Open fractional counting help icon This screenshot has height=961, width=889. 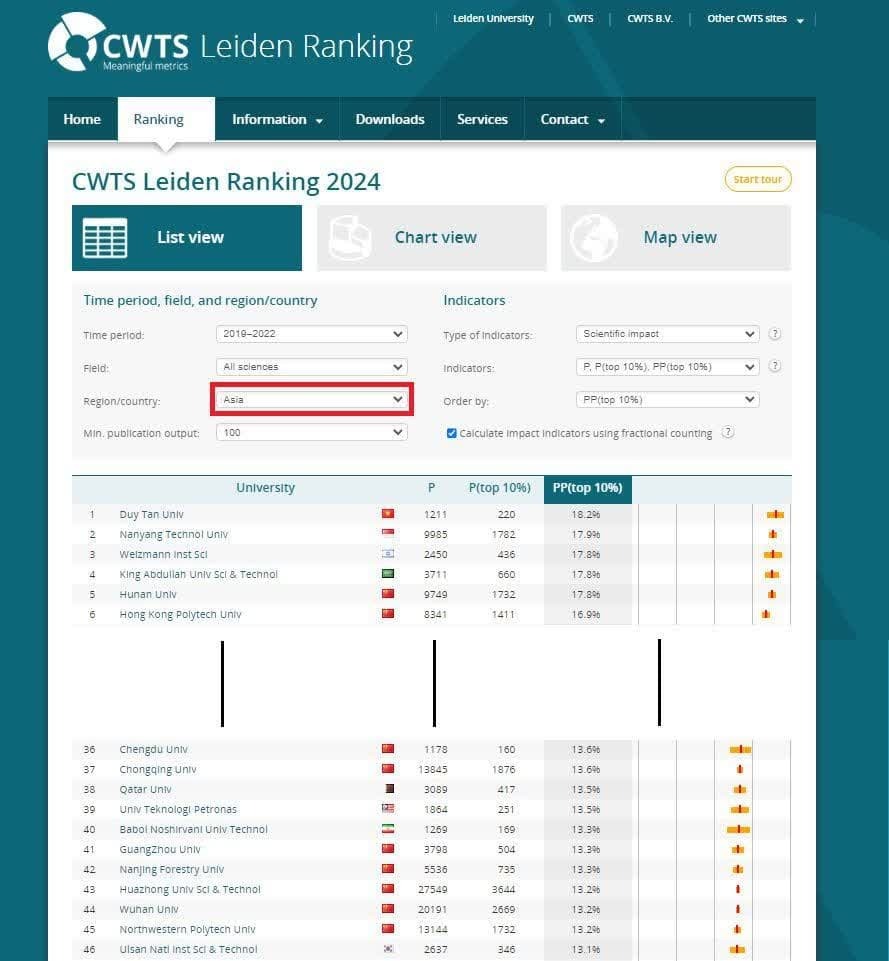[728, 433]
